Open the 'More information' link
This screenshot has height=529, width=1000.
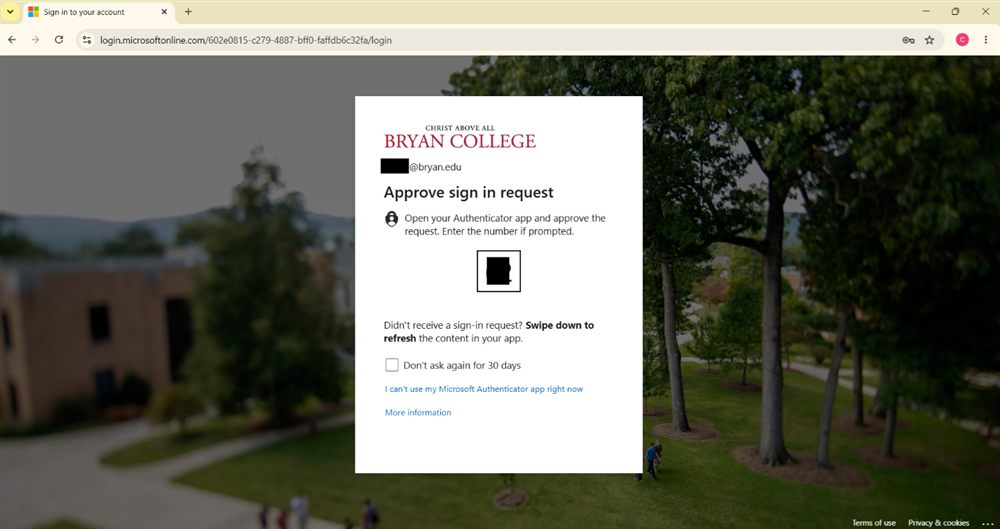click(x=418, y=412)
